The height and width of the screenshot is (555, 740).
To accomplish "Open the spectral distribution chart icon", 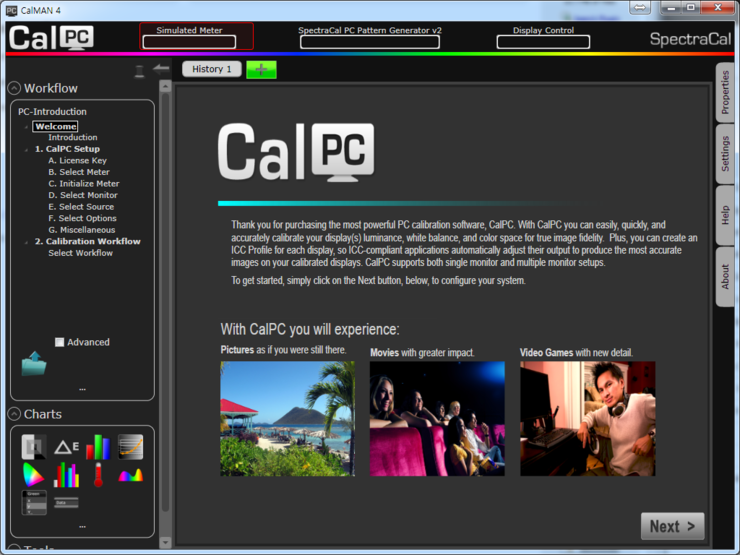I will point(130,475).
